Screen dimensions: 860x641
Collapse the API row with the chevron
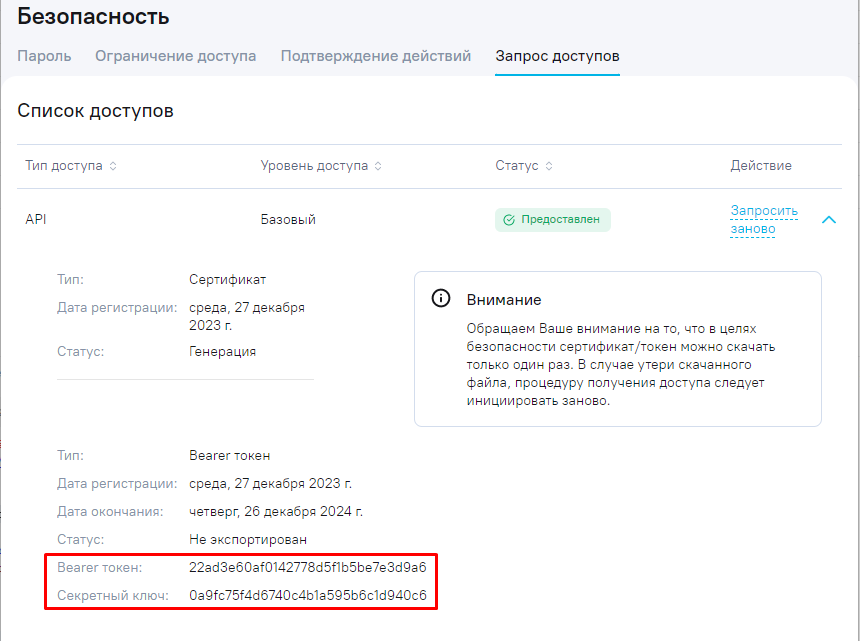pyautogui.click(x=828, y=220)
